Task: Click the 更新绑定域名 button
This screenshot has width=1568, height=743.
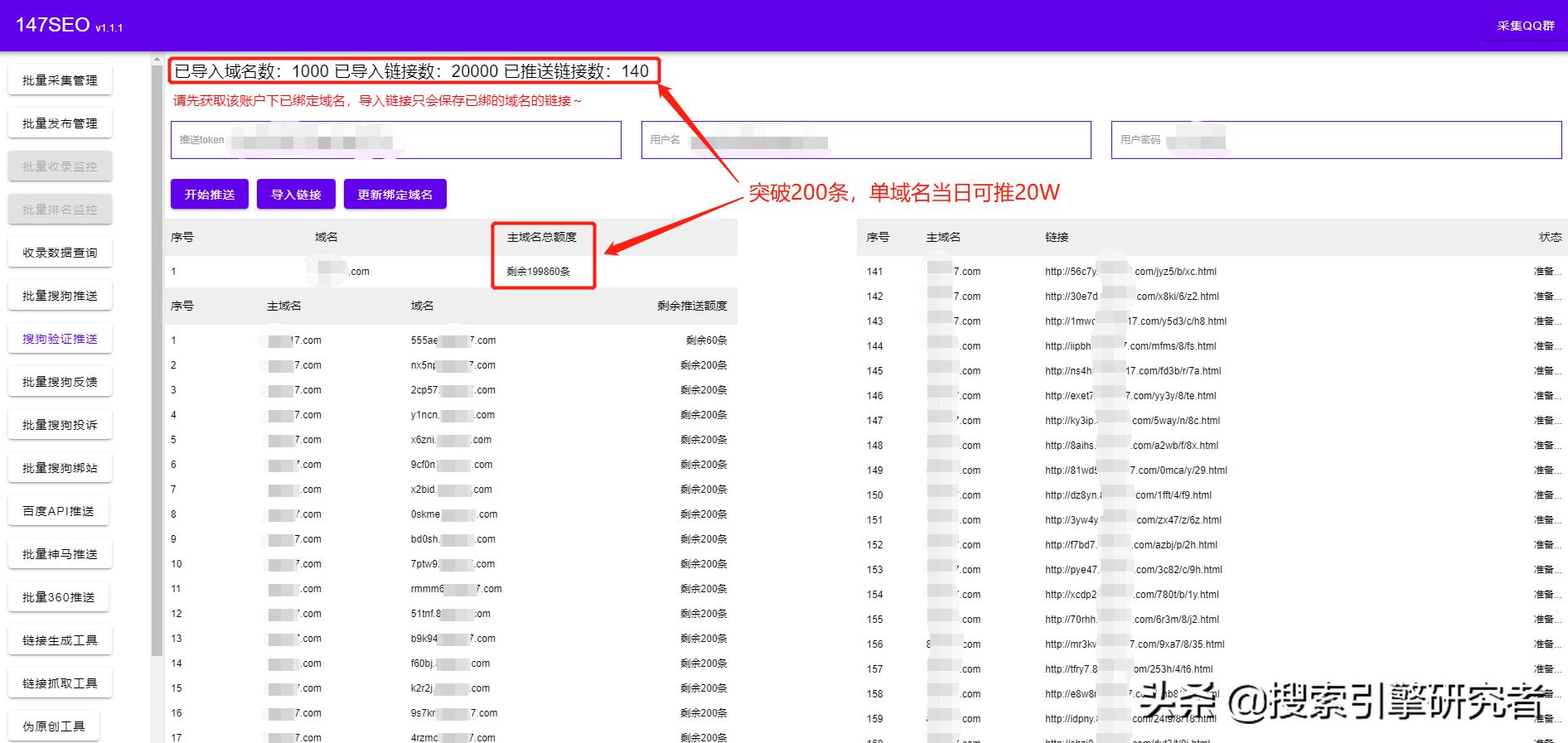Action: click(x=395, y=195)
